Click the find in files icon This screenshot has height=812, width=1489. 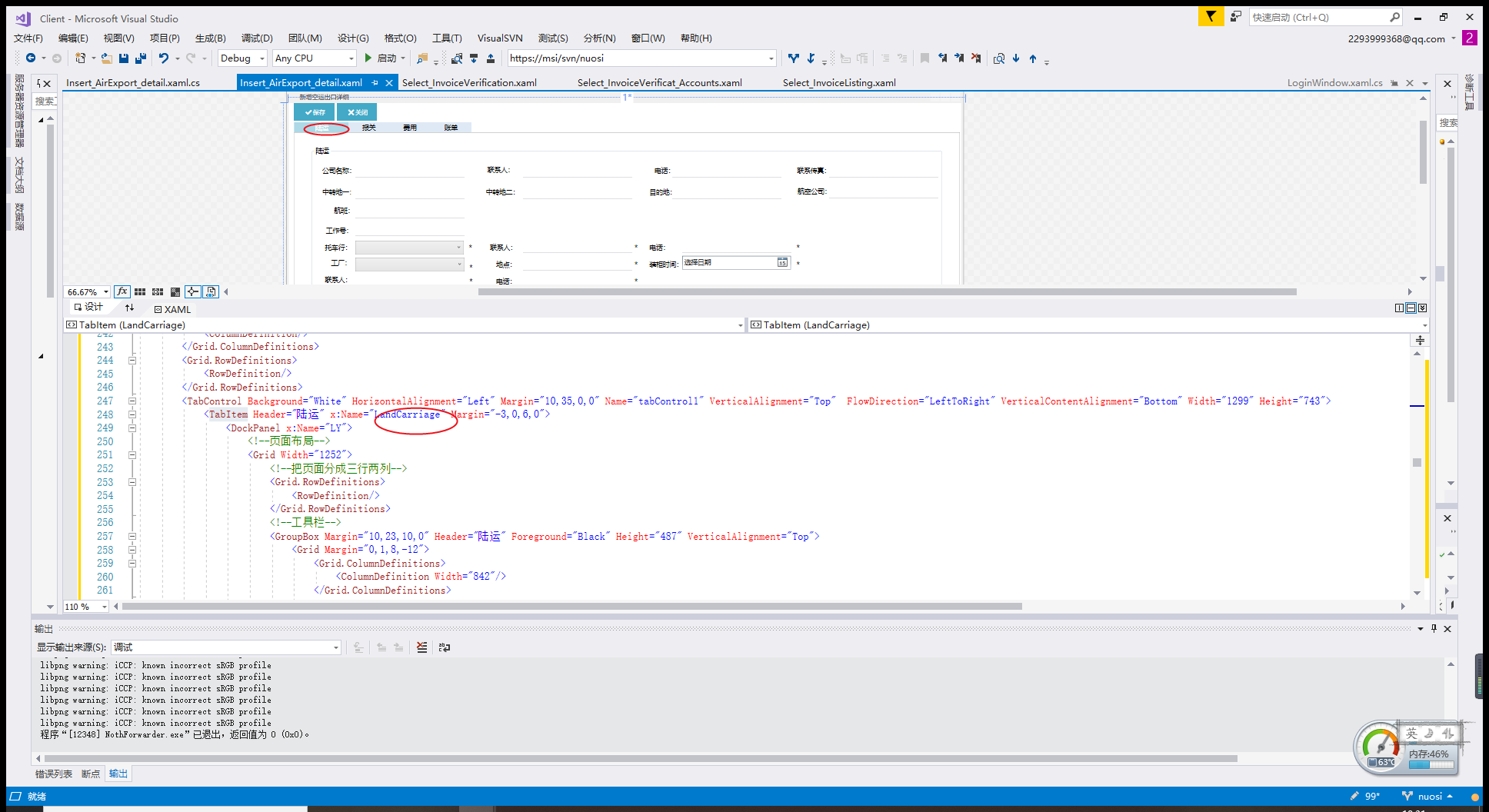coord(999,58)
